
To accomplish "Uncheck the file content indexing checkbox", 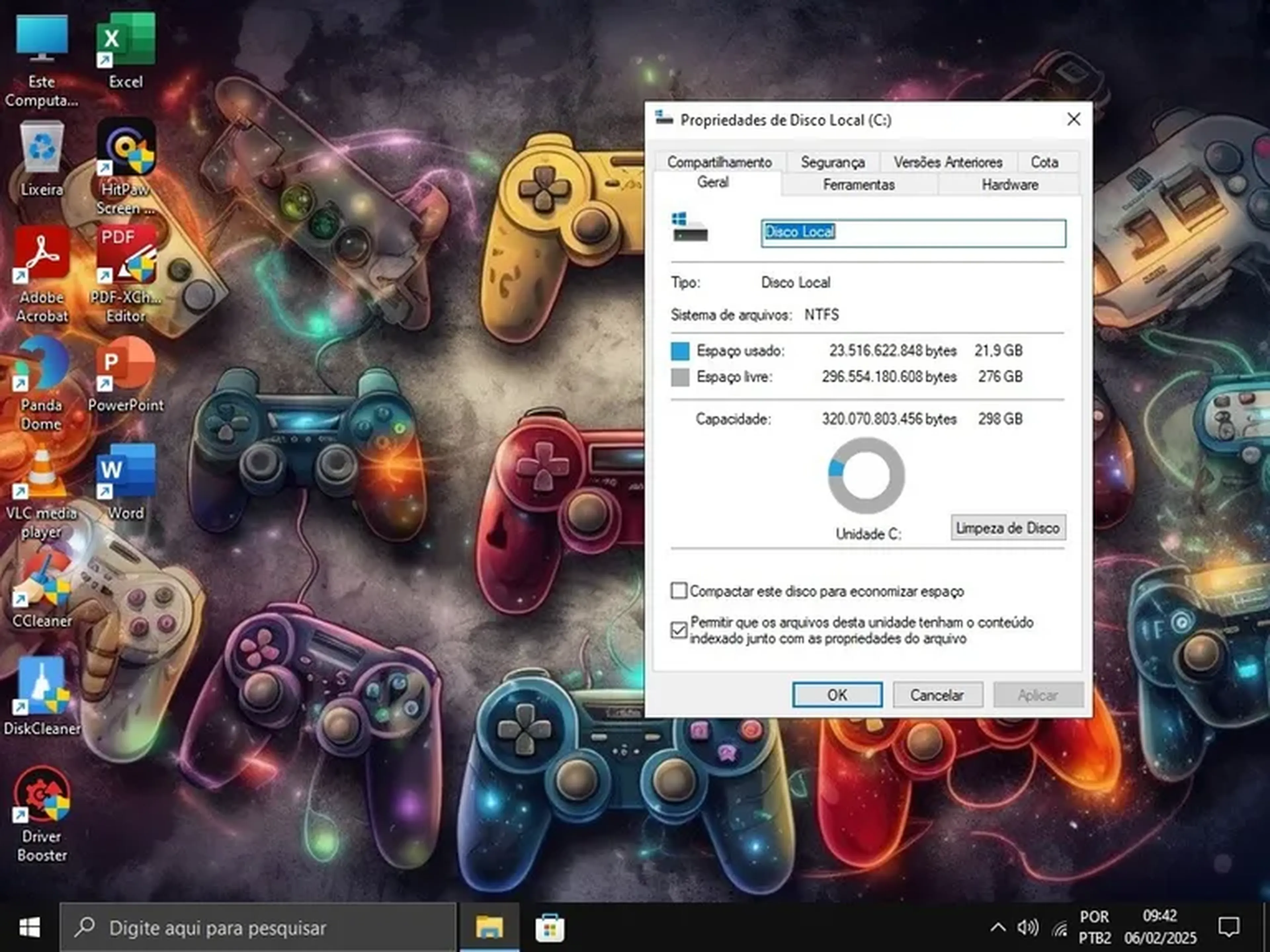I will (x=679, y=630).
